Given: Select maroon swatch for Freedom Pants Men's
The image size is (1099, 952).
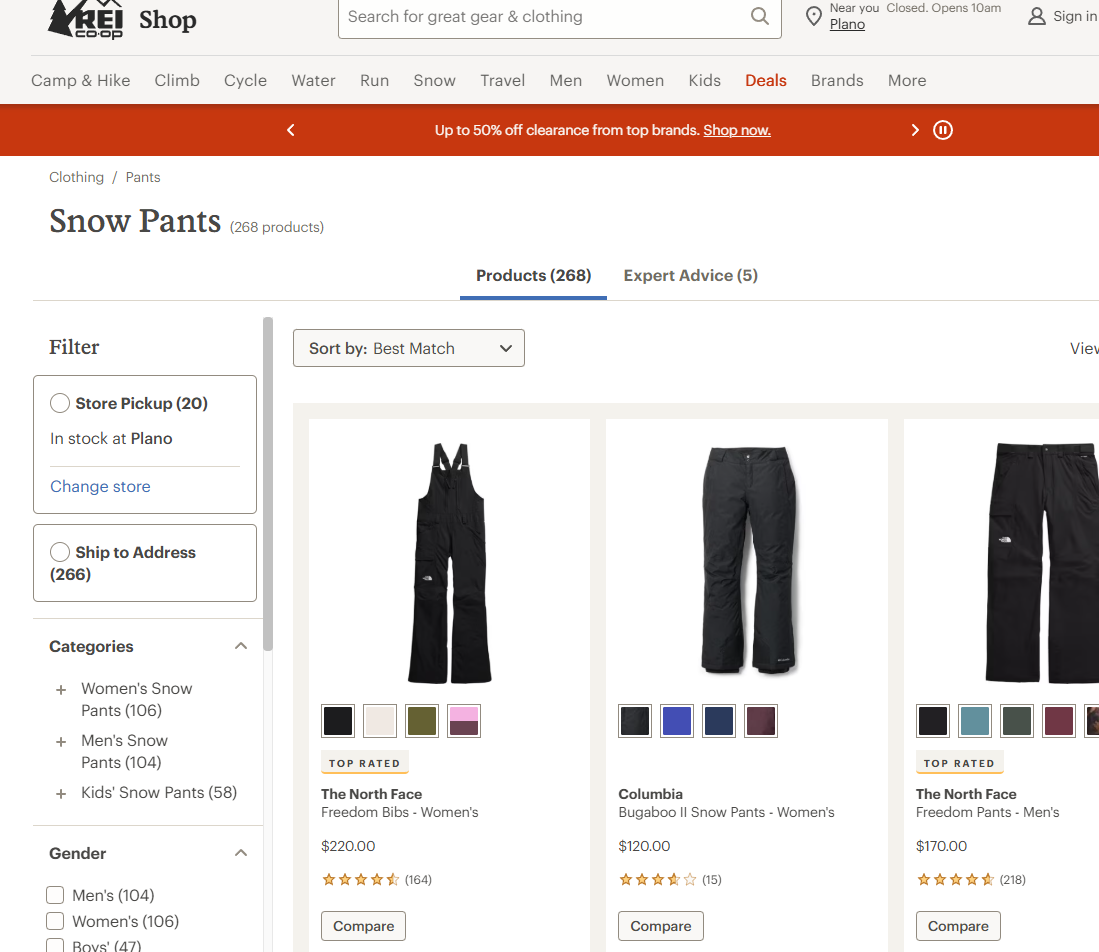Looking at the screenshot, I should [1059, 721].
